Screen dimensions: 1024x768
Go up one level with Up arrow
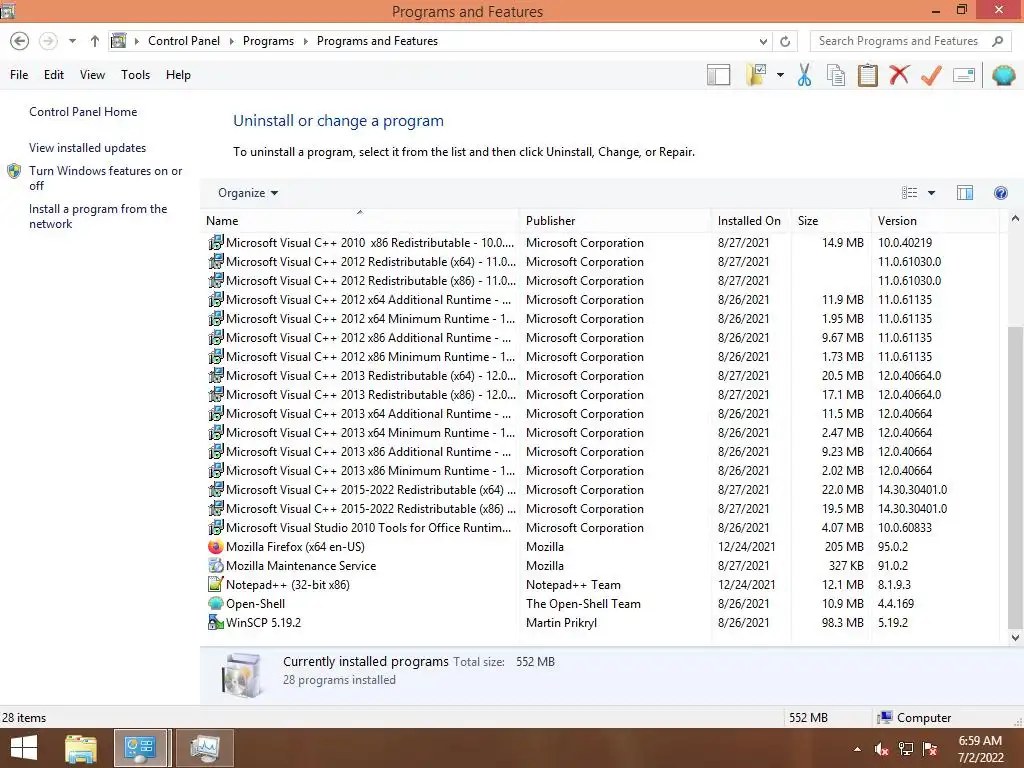[95, 41]
